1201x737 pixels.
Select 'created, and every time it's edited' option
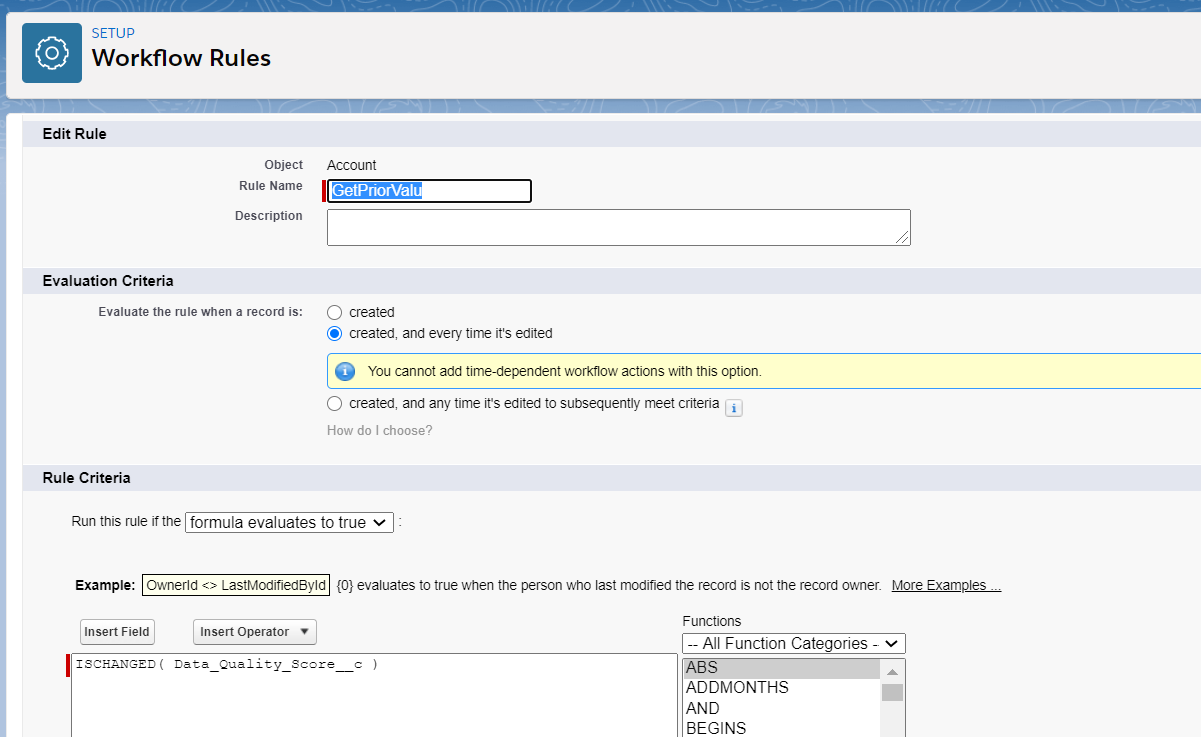pyautogui.click(x=334, y=335)
